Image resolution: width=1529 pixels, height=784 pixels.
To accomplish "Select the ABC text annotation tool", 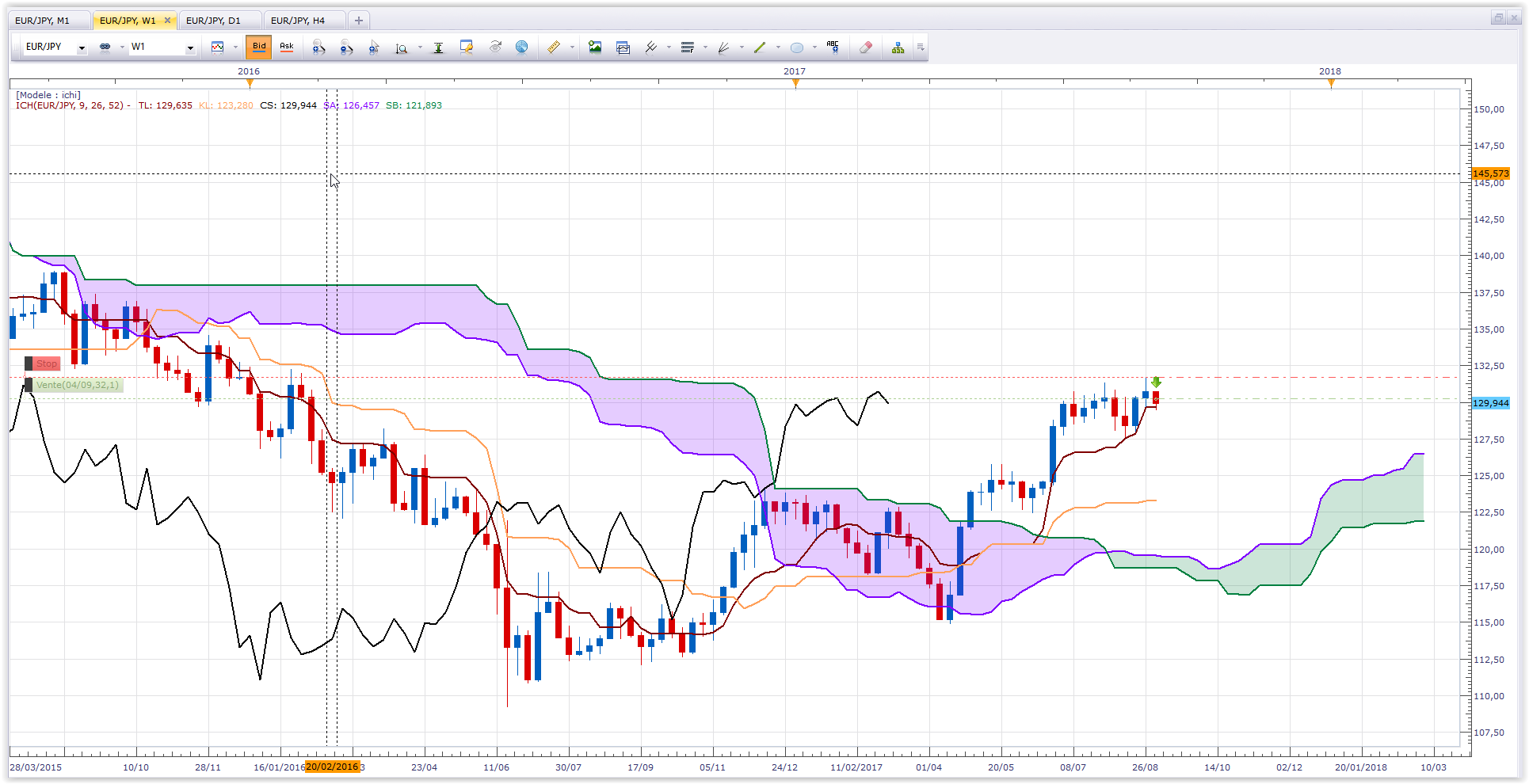I will pyautogui.click(x=832, y=47).
